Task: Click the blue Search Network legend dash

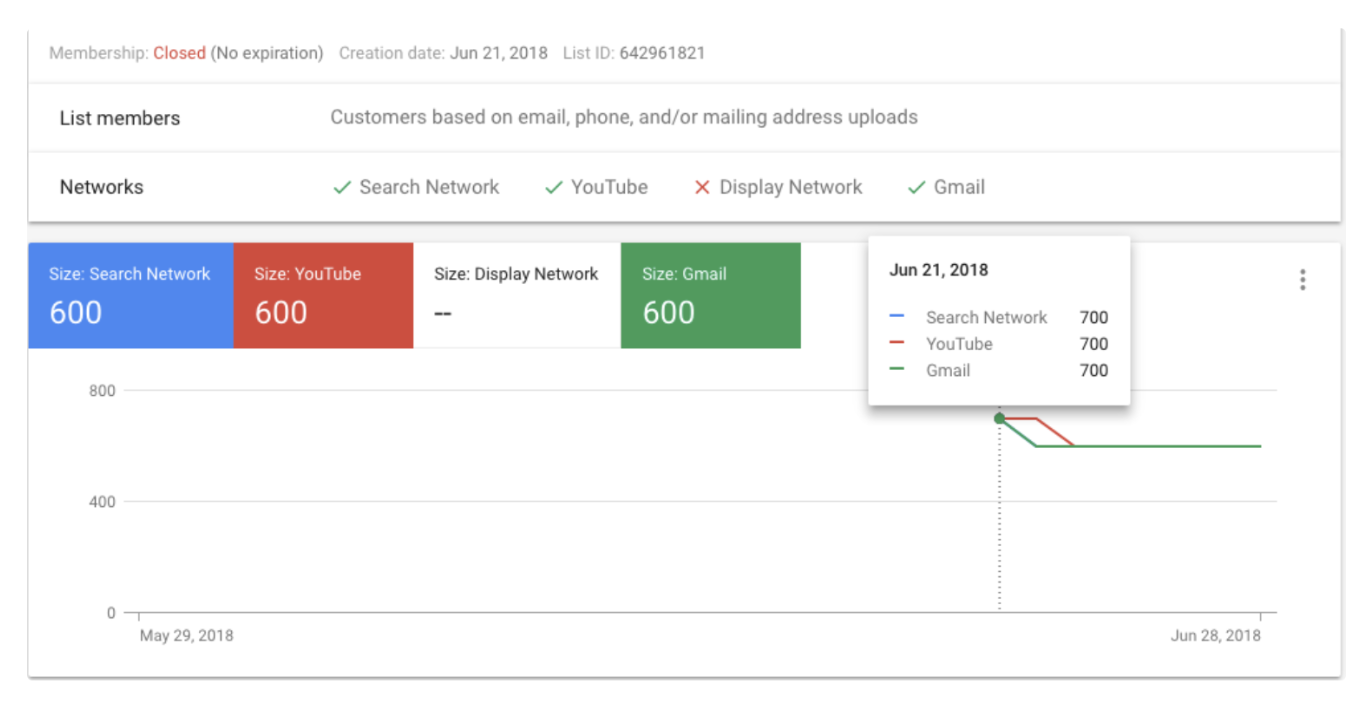Action: (x=897, y=317)
